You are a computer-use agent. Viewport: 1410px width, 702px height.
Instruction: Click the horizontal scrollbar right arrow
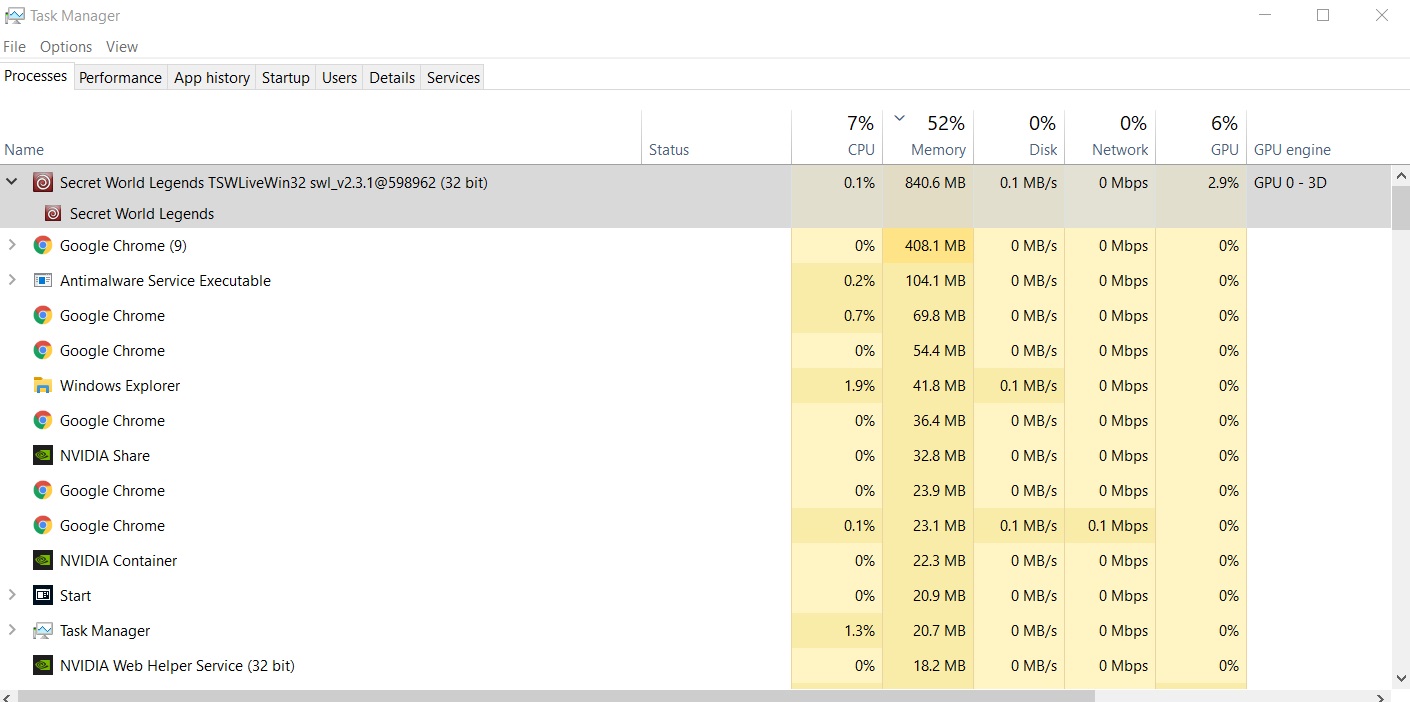[1383, 695]
